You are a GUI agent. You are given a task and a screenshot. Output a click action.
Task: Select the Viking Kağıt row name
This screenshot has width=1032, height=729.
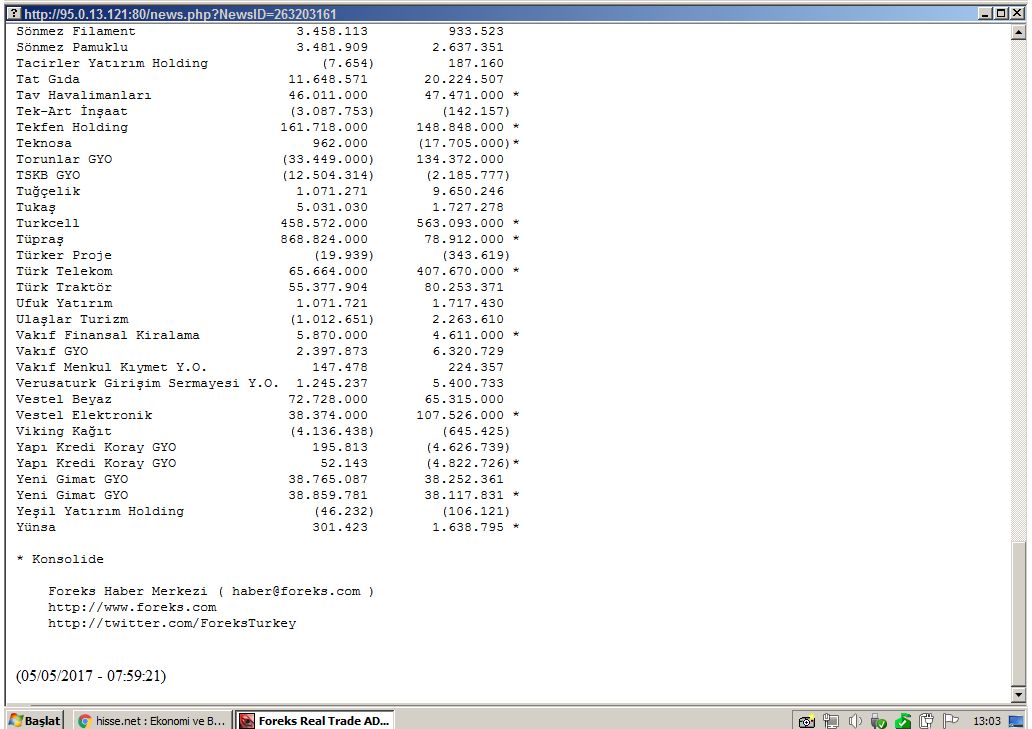(64, 432)
